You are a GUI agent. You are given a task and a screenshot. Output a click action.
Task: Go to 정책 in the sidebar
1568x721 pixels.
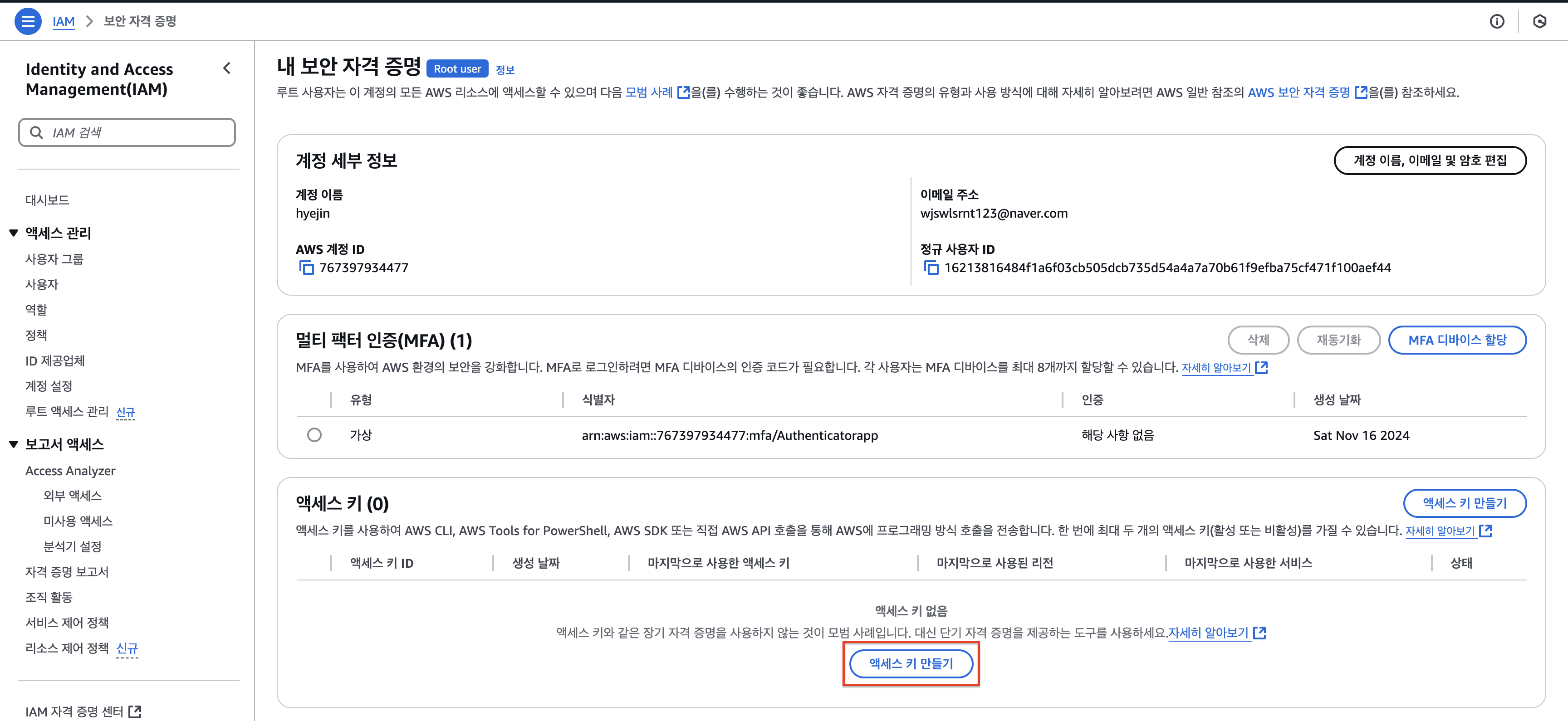click(36, 335)
